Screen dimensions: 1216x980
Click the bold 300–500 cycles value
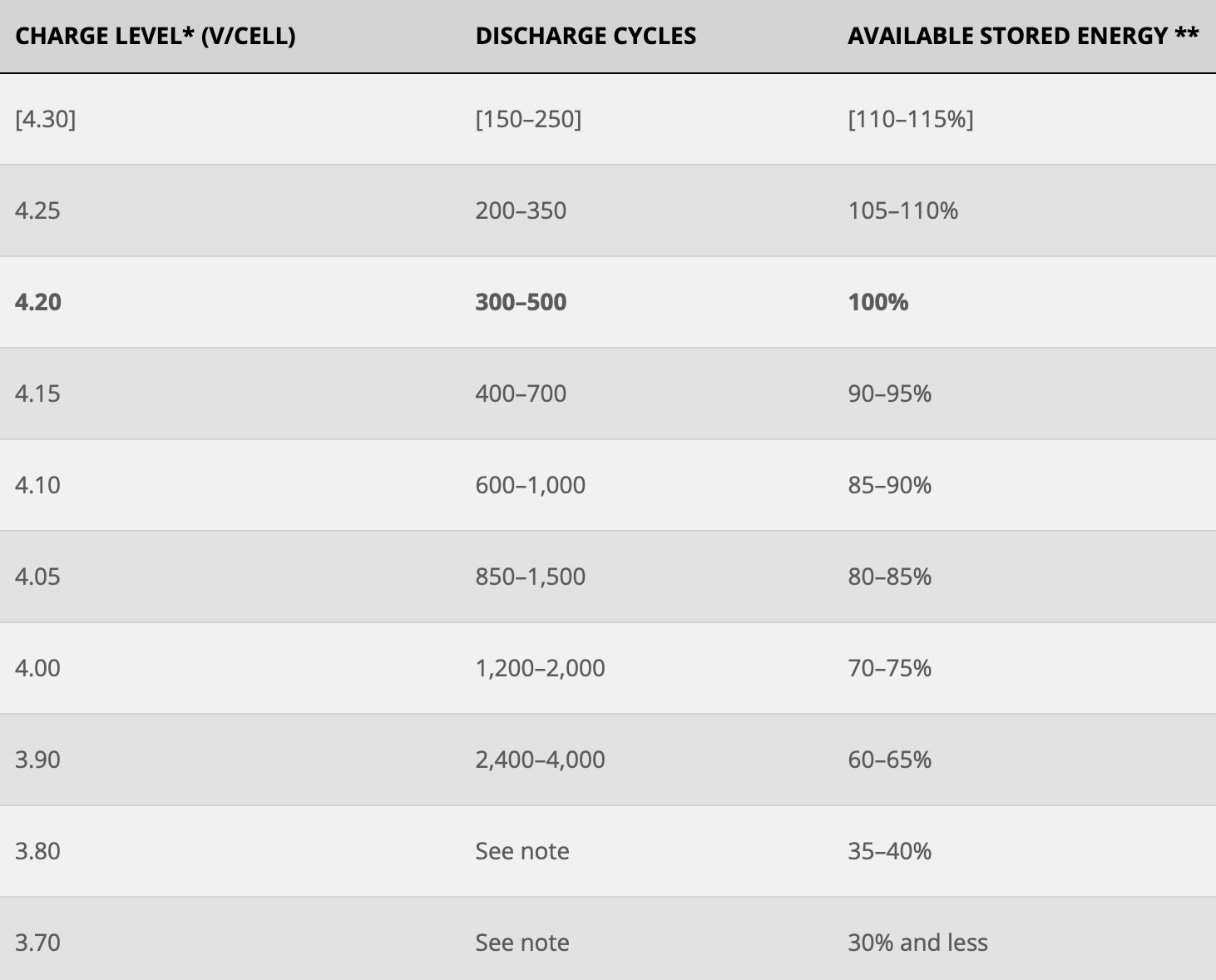point(521,302)
